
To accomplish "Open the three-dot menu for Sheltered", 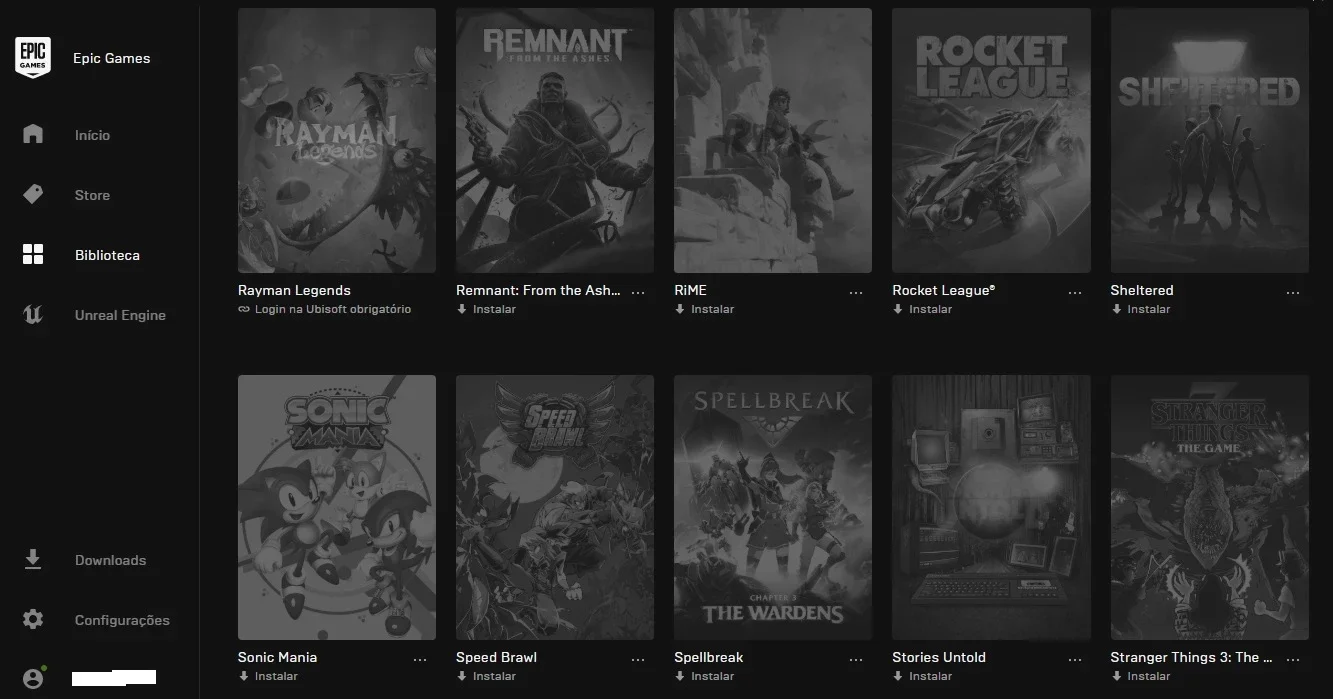I will pyautogui.click(x=1293, y=293).
